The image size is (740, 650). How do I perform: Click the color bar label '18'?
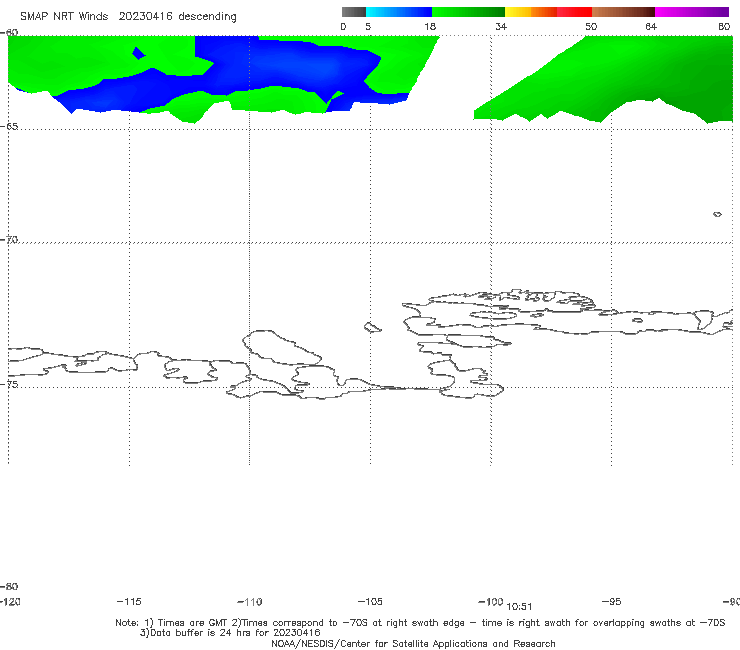(430, 26)
